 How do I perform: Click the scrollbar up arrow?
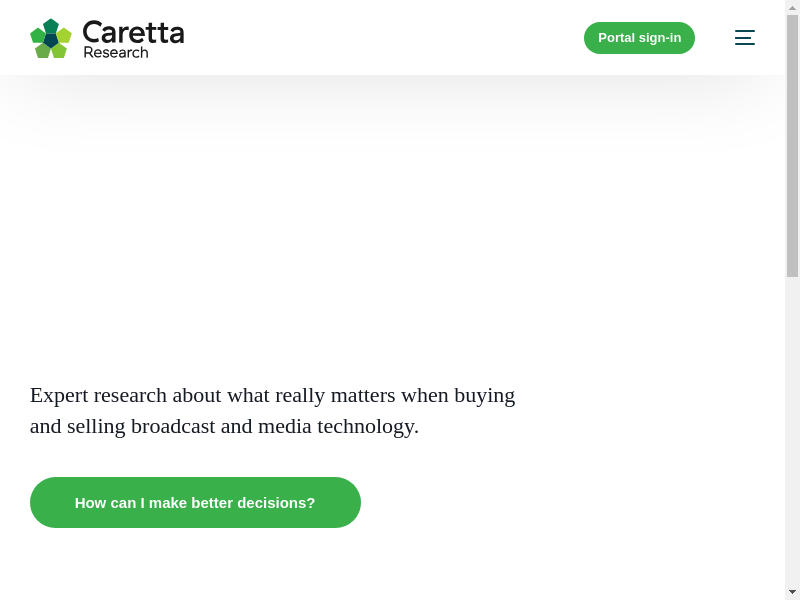792,7
